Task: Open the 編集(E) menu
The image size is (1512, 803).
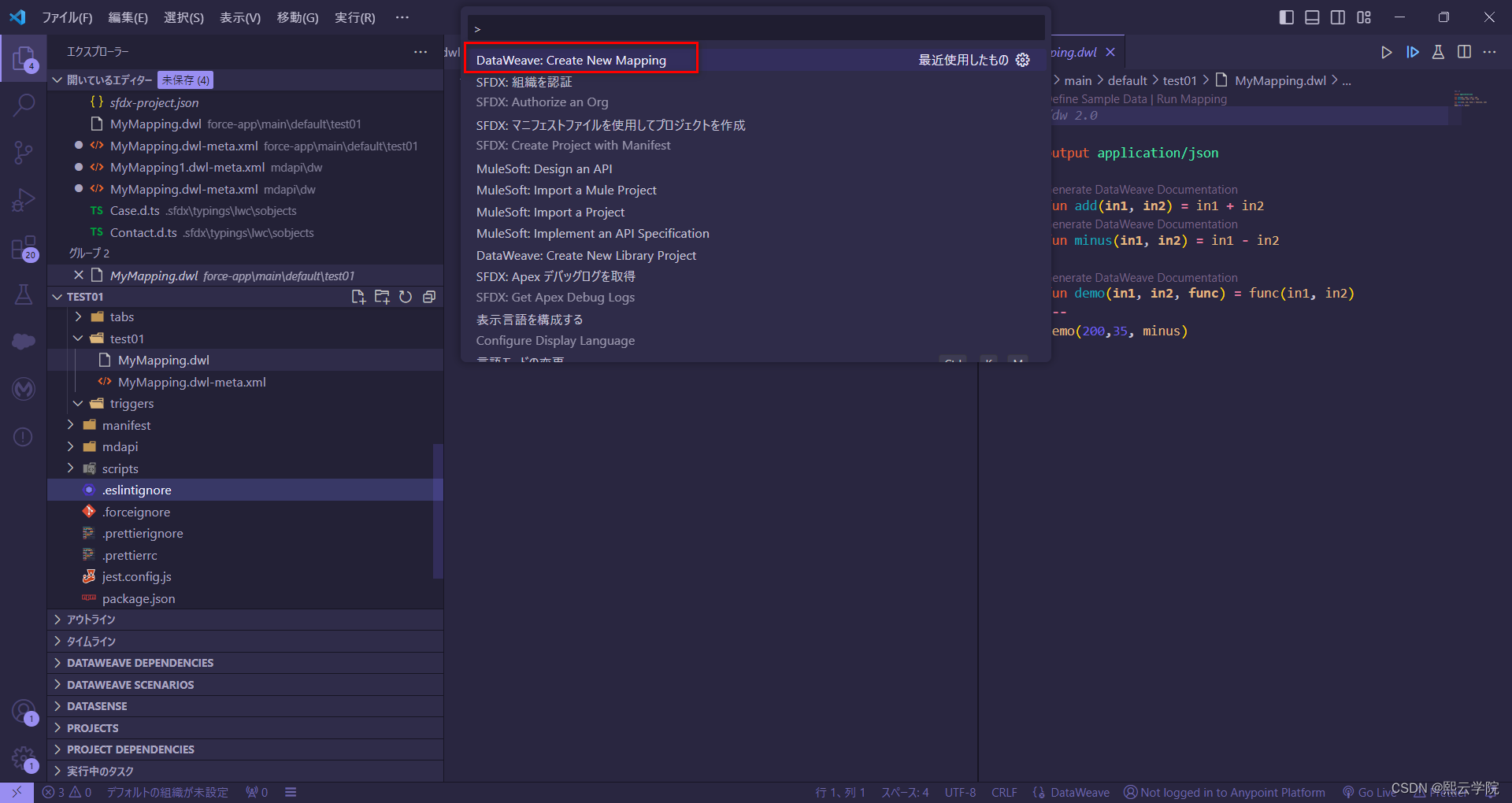Action: point(128,17)
